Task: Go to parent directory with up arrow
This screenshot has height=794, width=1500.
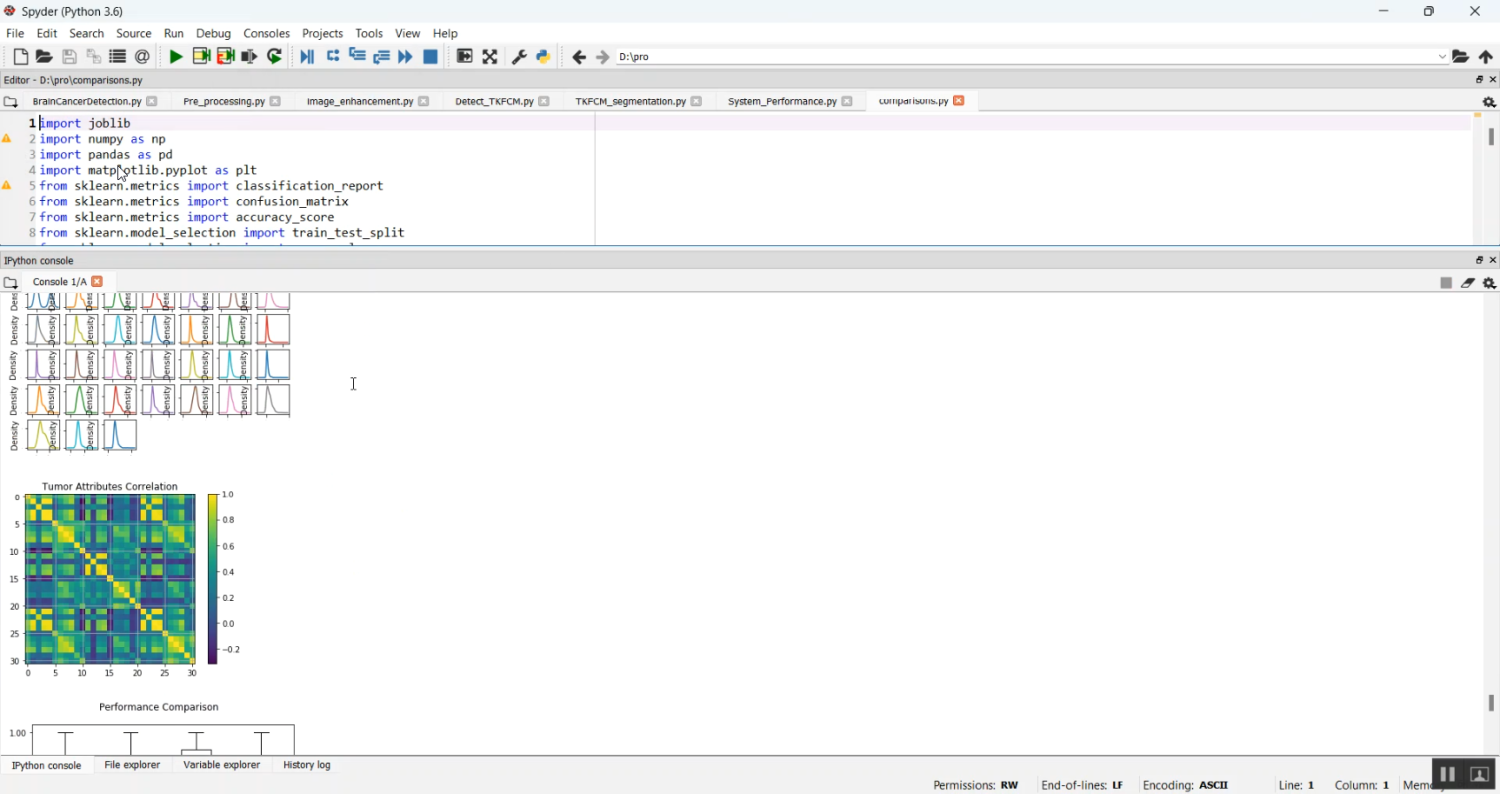Action: 1486,57
